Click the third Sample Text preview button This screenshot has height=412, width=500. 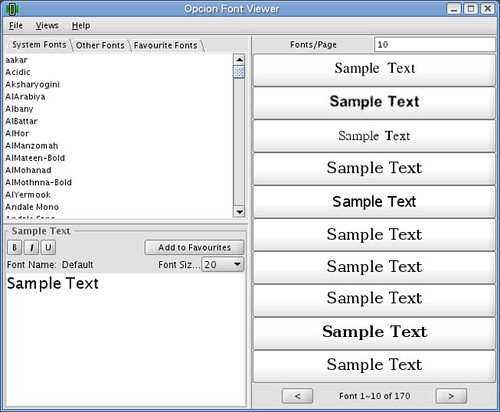click(x=374, y=136)
